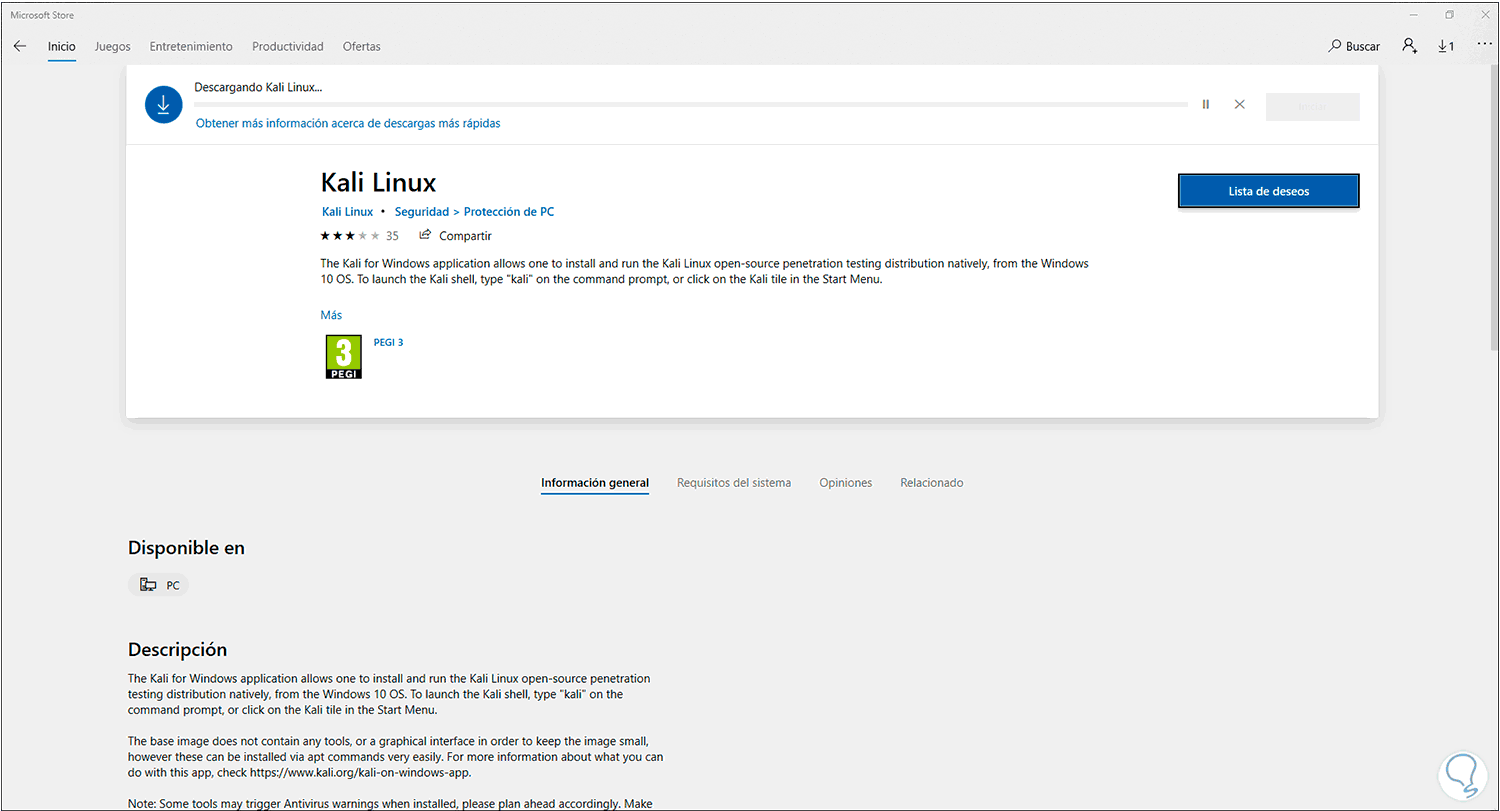The height and width of the screenshot is (811, 1500).
Task: Add to Lista de deseos
Action: pyautogui.click(x=1268, y=191)
